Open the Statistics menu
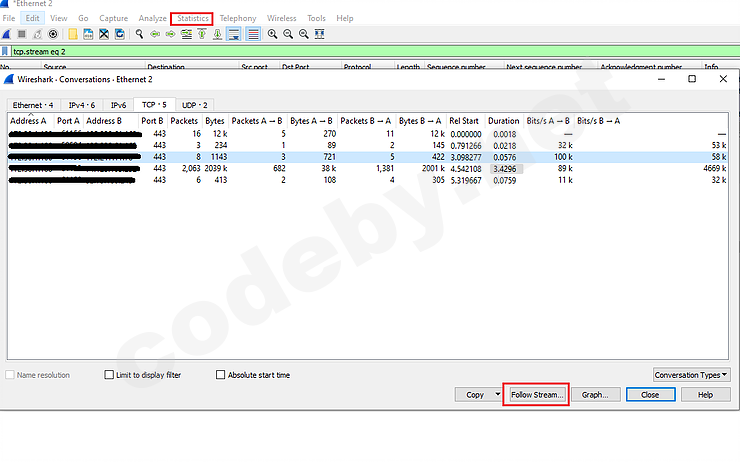The image size is (740, 462). pos(193,18)
